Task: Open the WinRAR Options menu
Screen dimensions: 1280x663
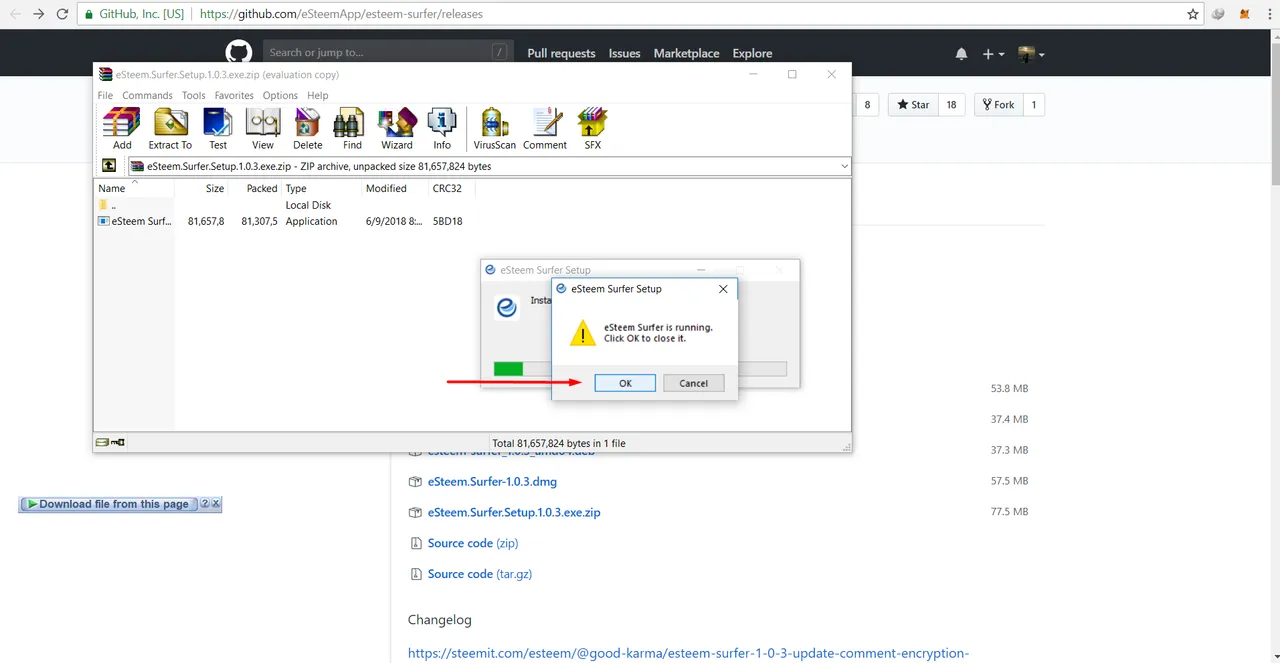Action: 280,95
